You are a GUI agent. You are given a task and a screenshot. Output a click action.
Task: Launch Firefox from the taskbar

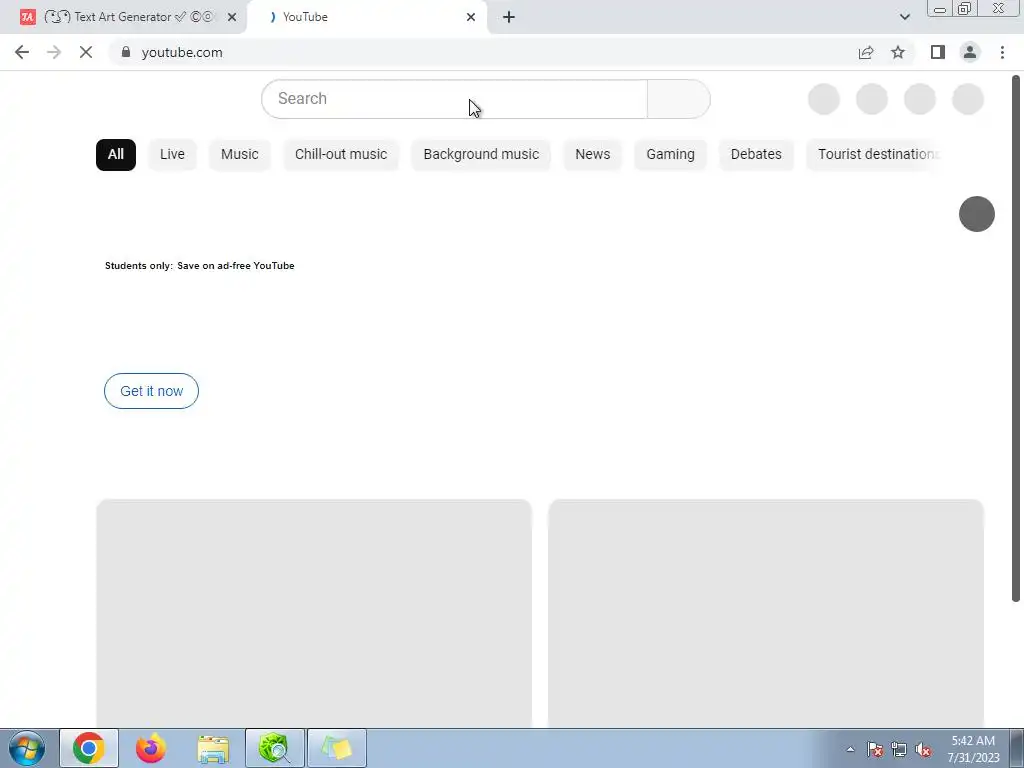(151, 748)
